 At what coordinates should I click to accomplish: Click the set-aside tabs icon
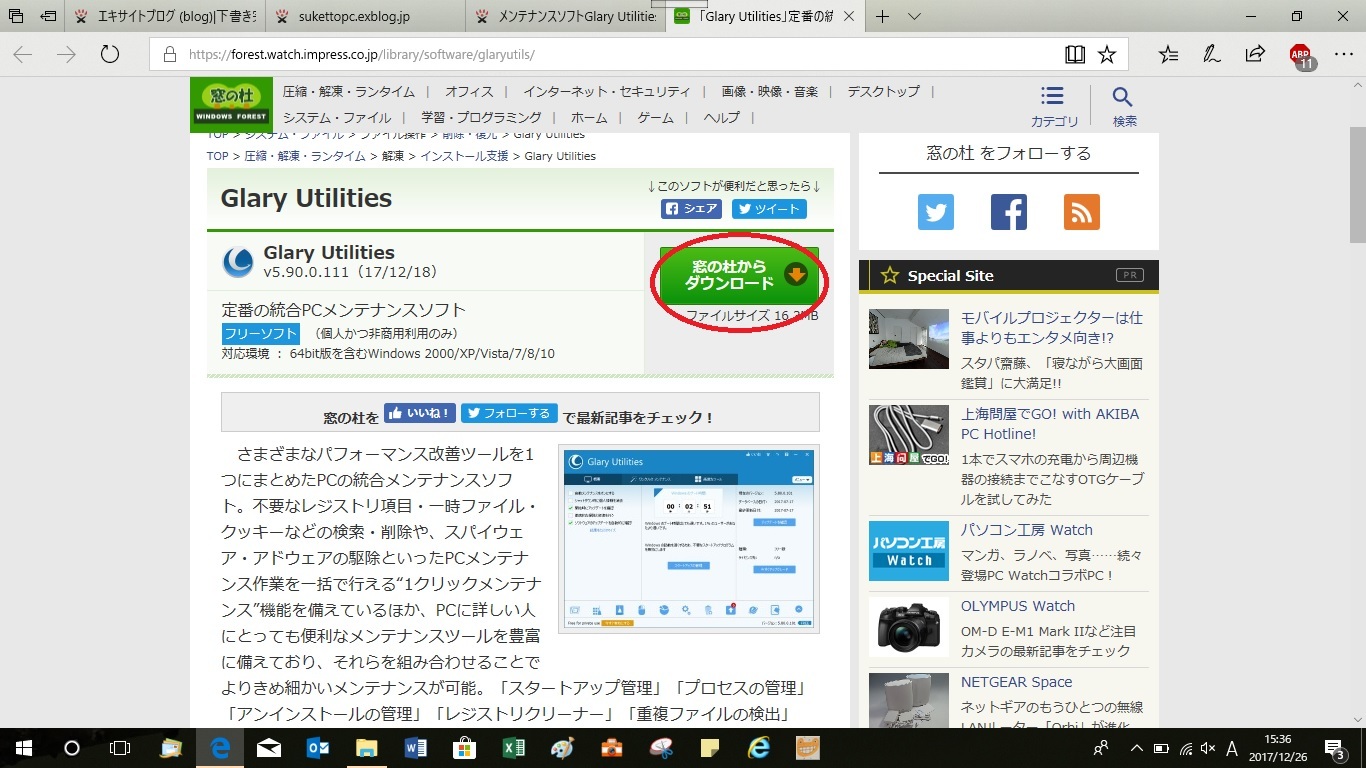[16, 16]
